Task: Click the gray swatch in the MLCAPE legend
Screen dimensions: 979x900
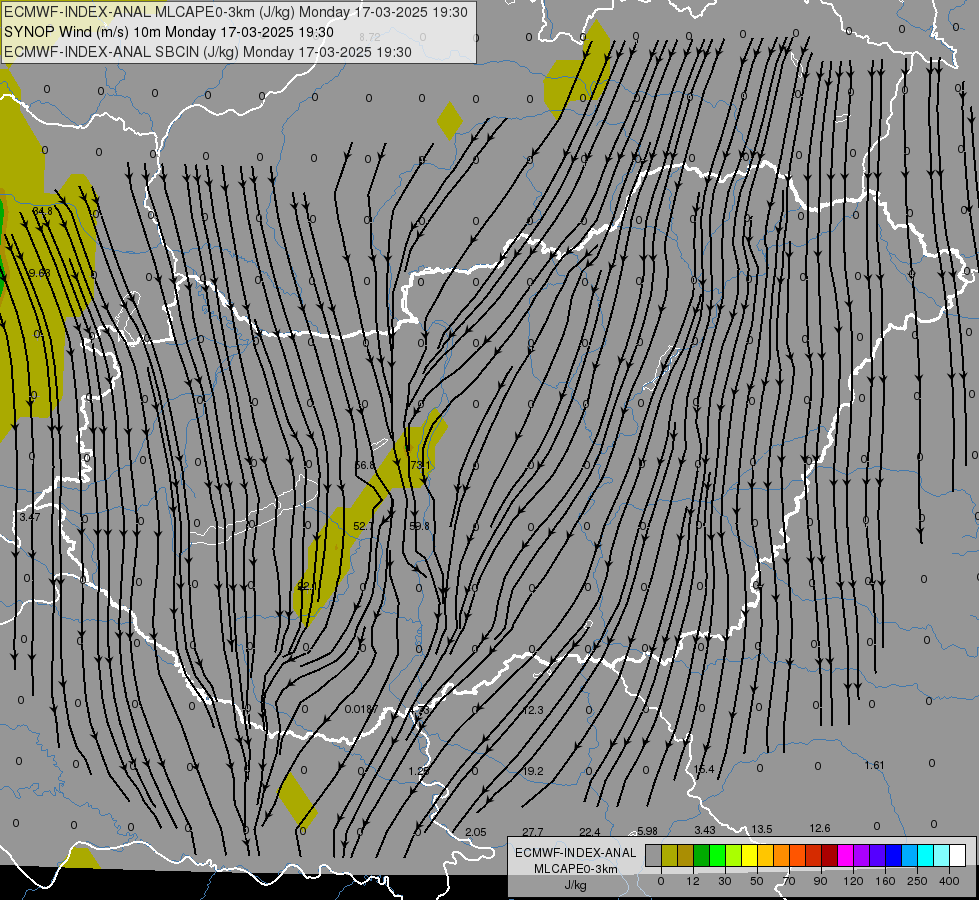Action: pyautogui.click(x=654, y=855)
